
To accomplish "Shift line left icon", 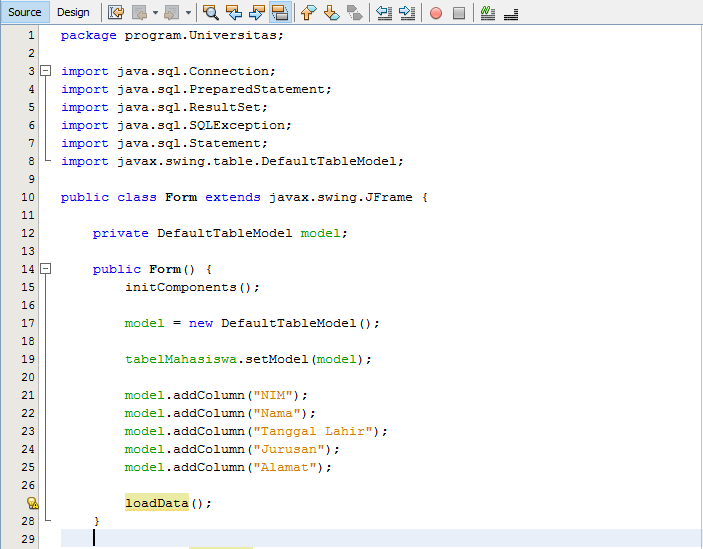I will click(384, 13).
